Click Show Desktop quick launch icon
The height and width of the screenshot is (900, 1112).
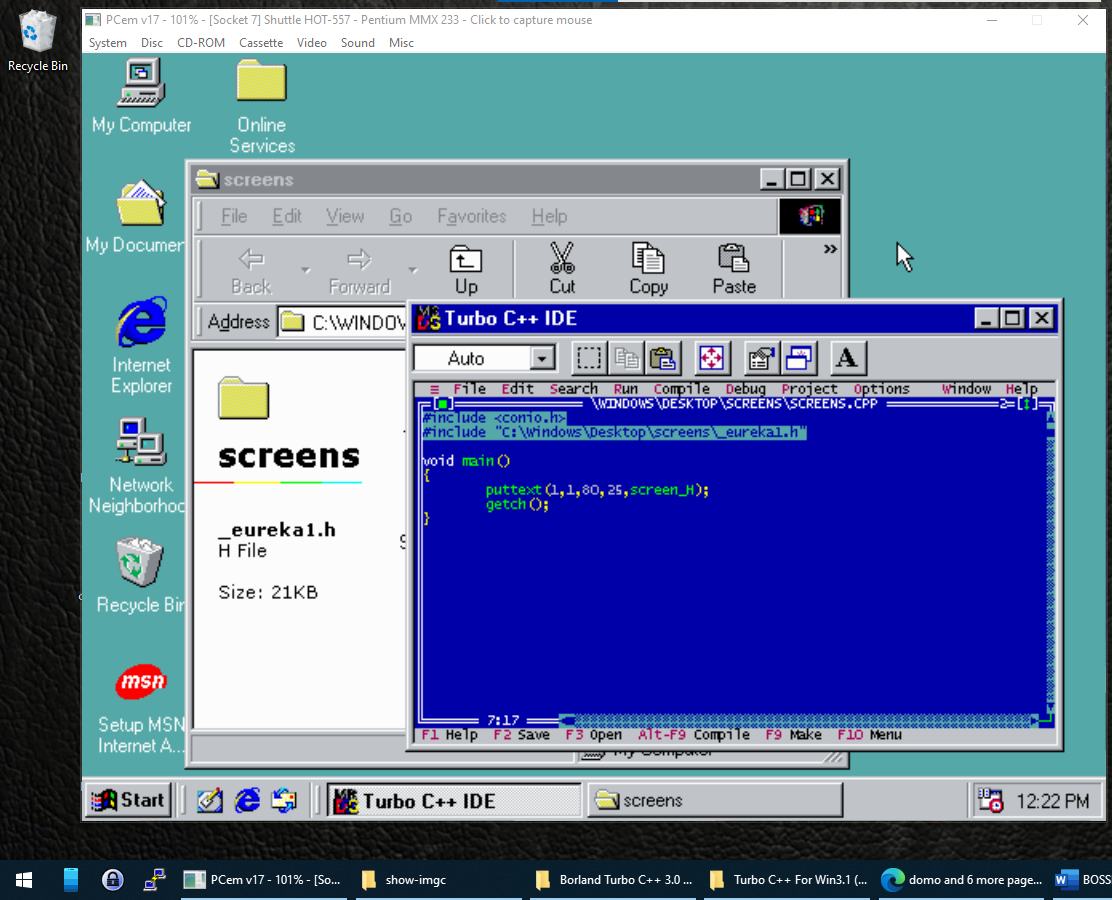coord(209,800)
